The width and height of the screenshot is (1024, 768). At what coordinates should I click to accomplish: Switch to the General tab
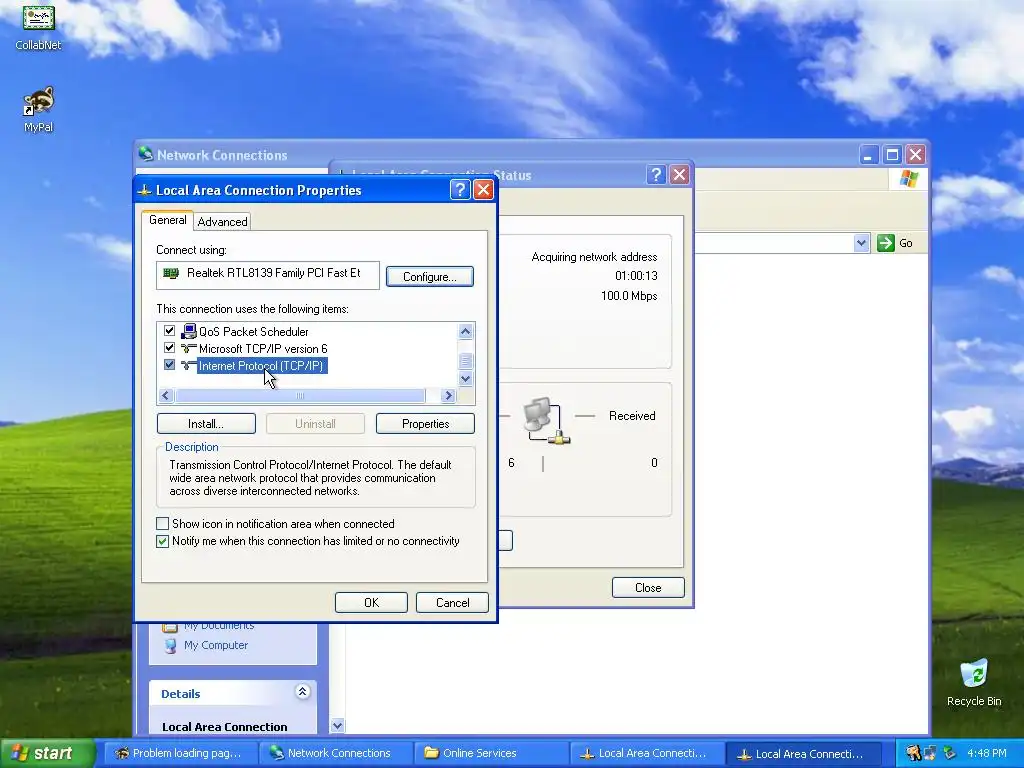point(168,220)
